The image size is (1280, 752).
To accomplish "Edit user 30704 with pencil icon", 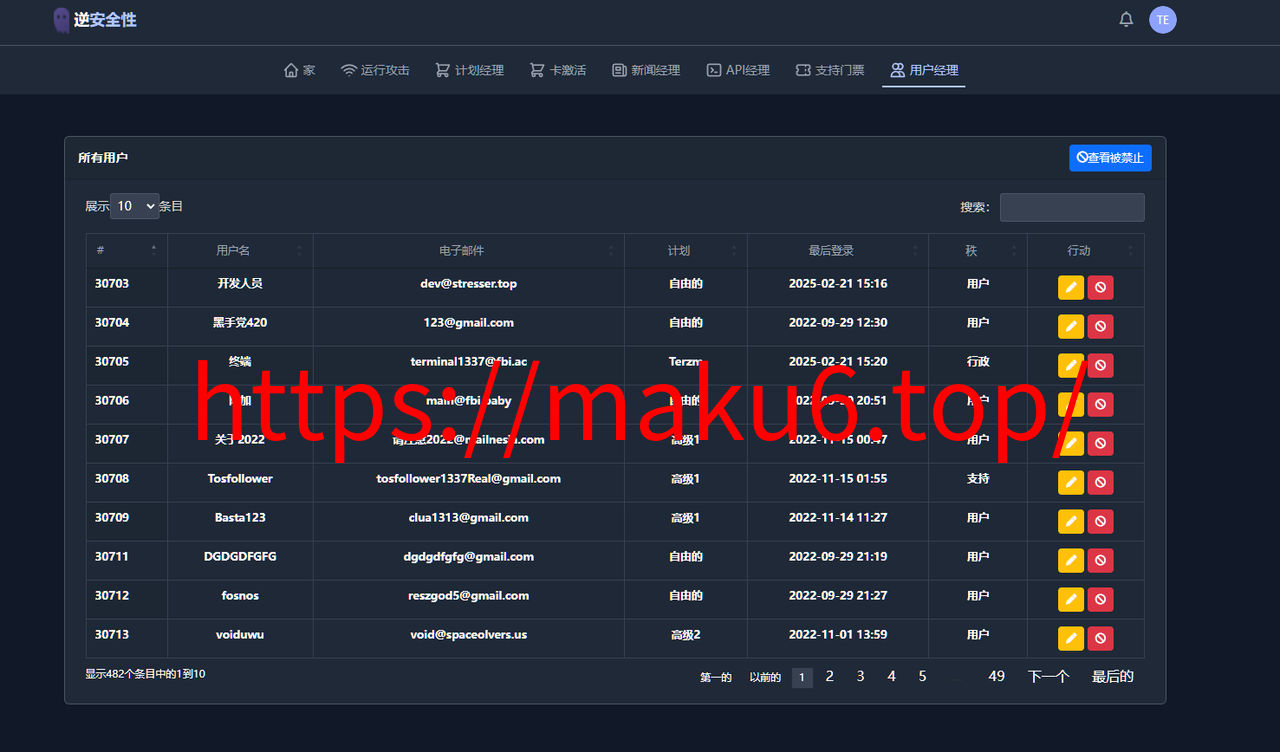I will pos(1071,326).
